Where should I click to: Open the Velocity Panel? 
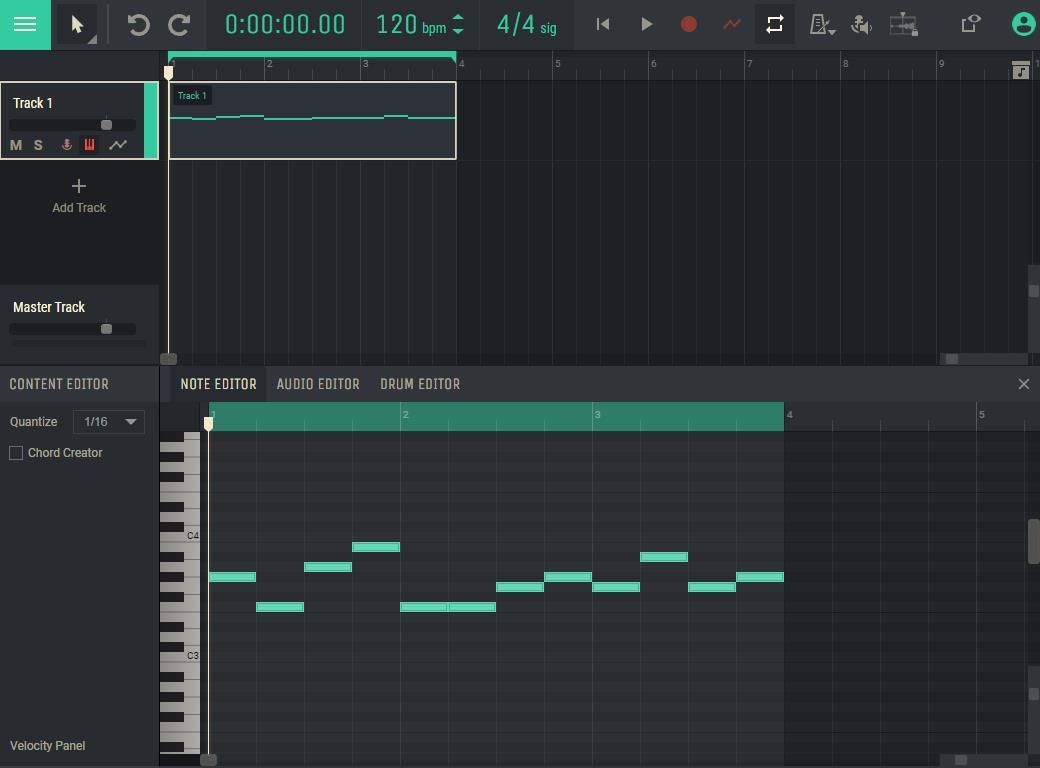click(47, 745)
